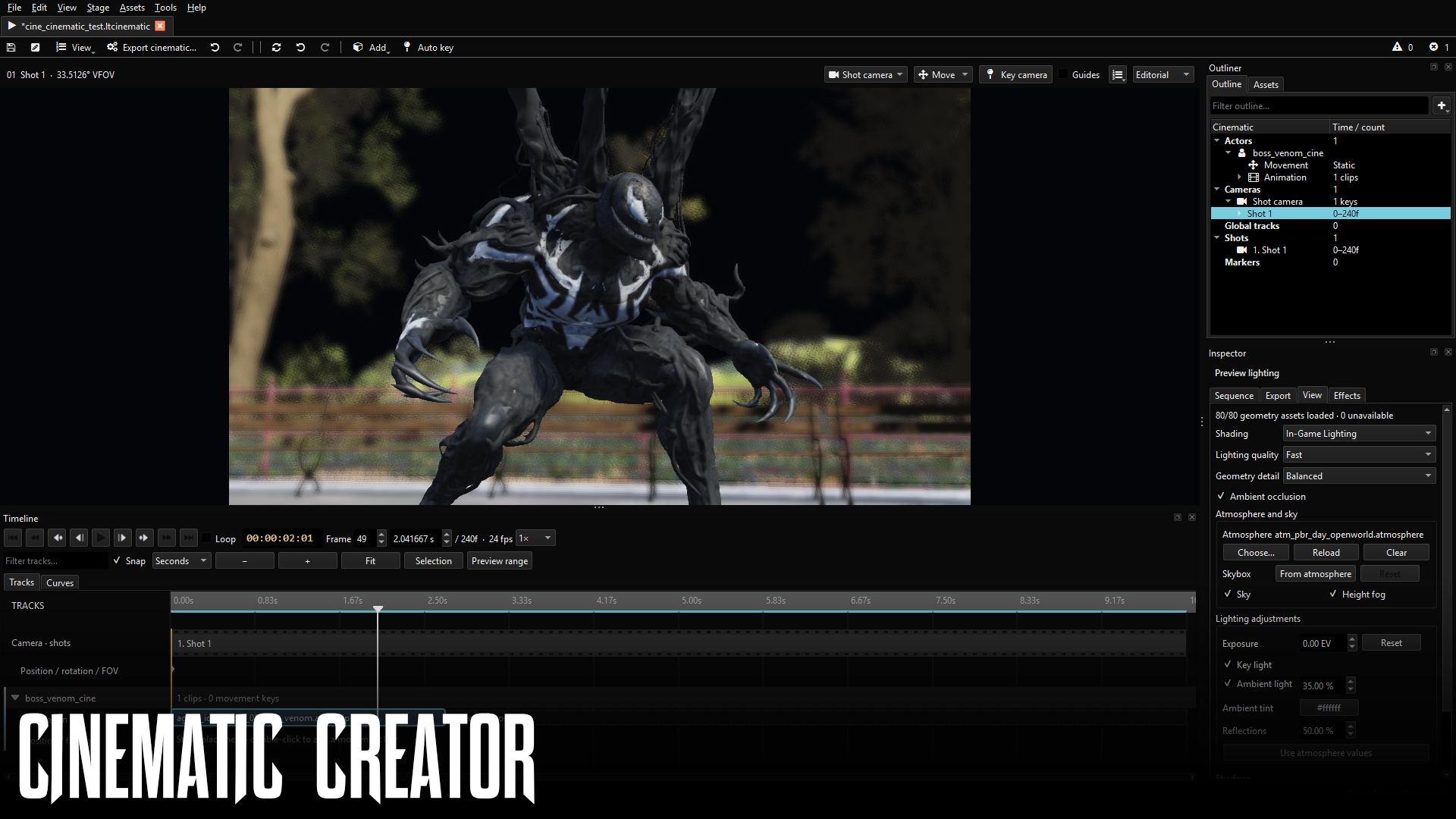Enable the Loop checkbox
This screenshot has width=1456, height=819.
coord(206,538)
